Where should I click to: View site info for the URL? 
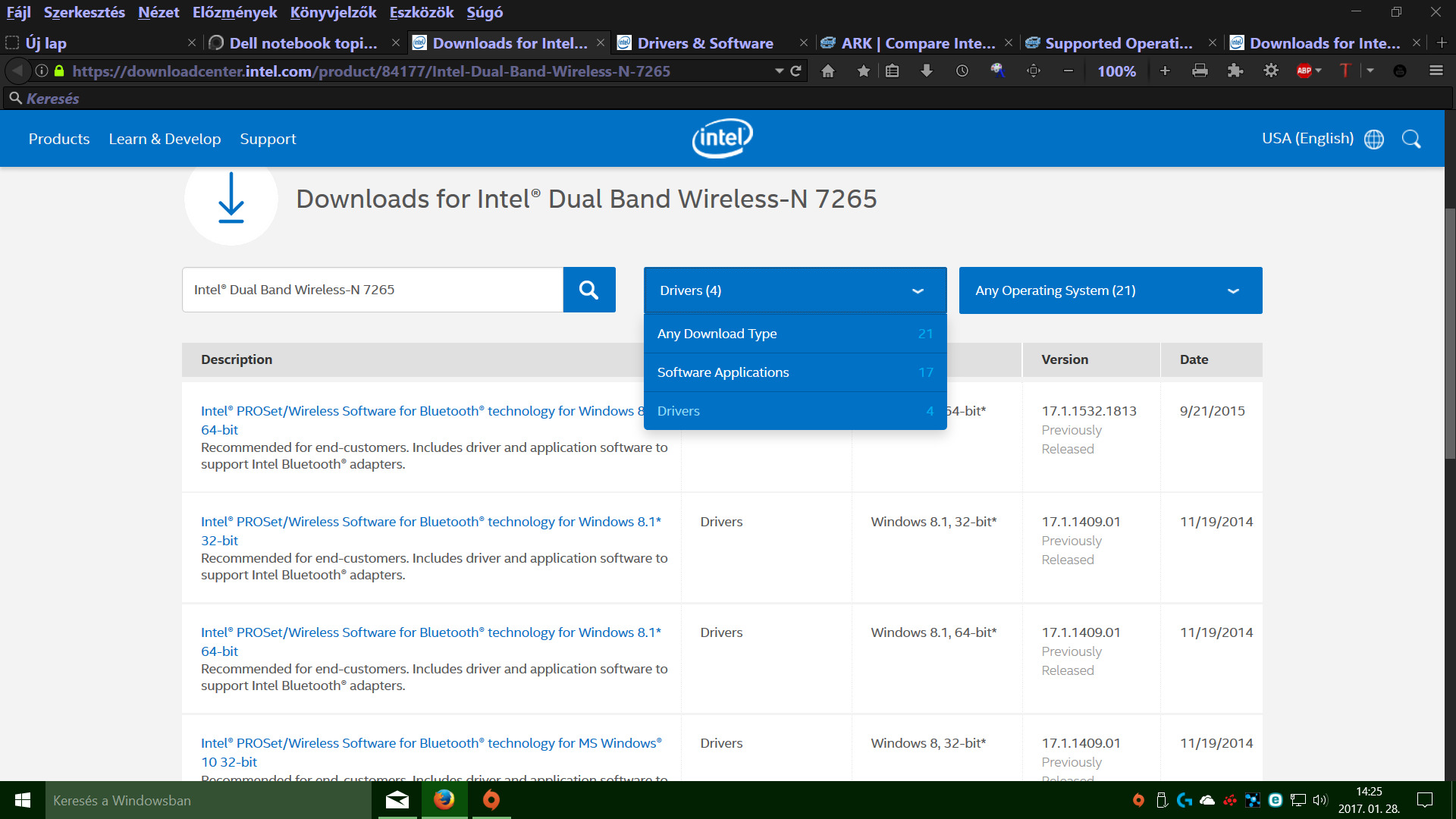[x=42, y=71]
